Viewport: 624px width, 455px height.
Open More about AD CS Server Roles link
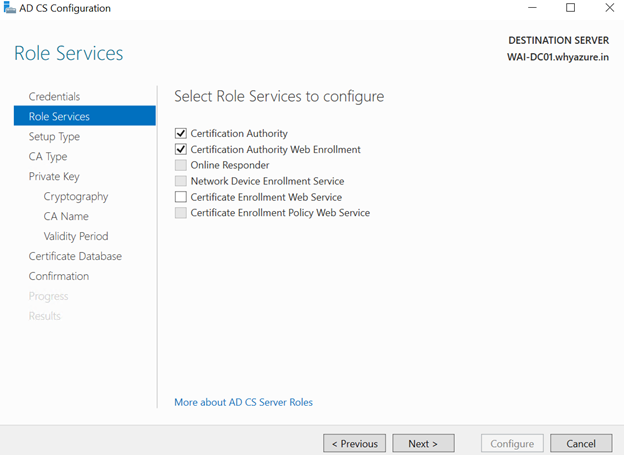tap(244, 402)
